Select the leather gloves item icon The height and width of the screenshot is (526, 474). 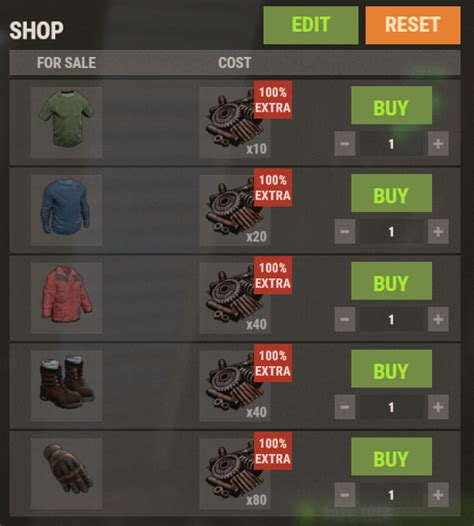[66, 474]
